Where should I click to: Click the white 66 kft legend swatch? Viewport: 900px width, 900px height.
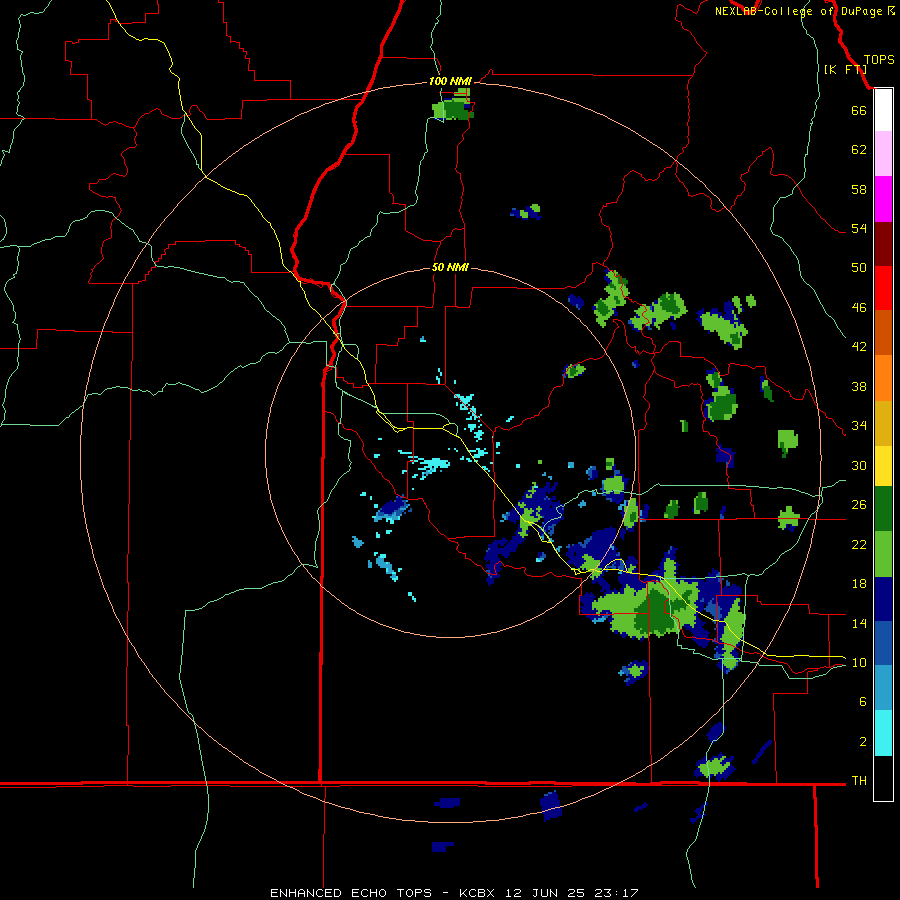883,111
